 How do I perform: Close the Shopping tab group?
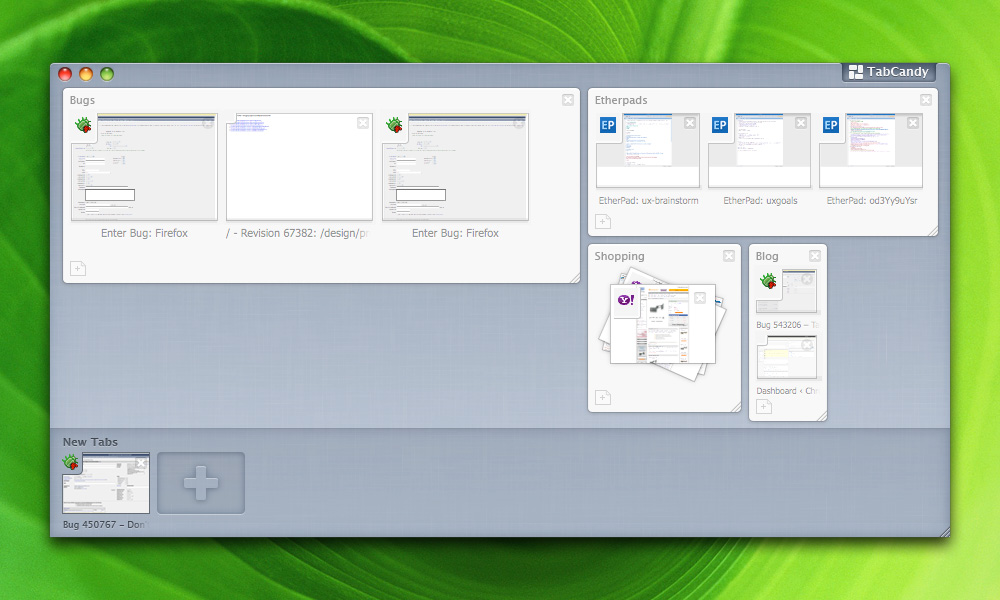tap(729, 256)
